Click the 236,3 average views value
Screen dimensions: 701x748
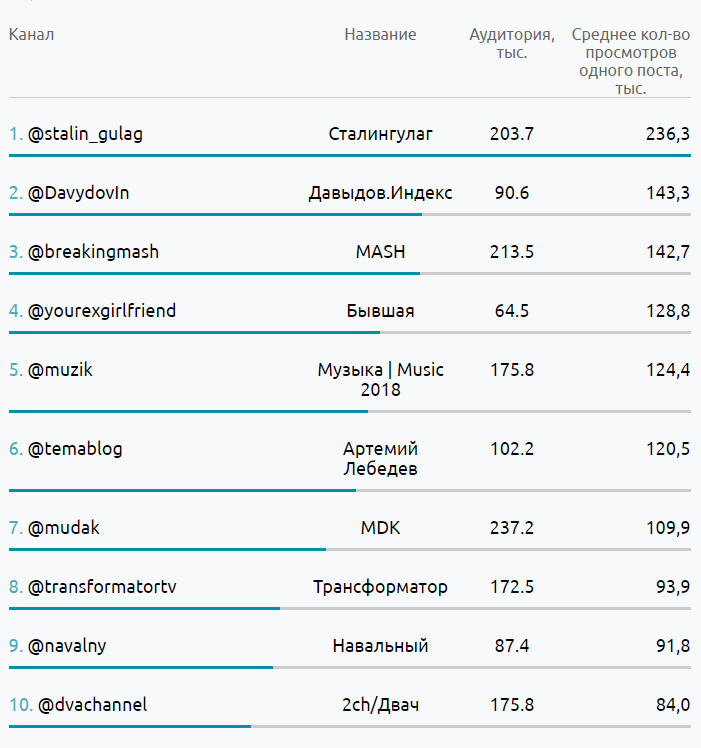pyautogui.click(x=667, y=134)
